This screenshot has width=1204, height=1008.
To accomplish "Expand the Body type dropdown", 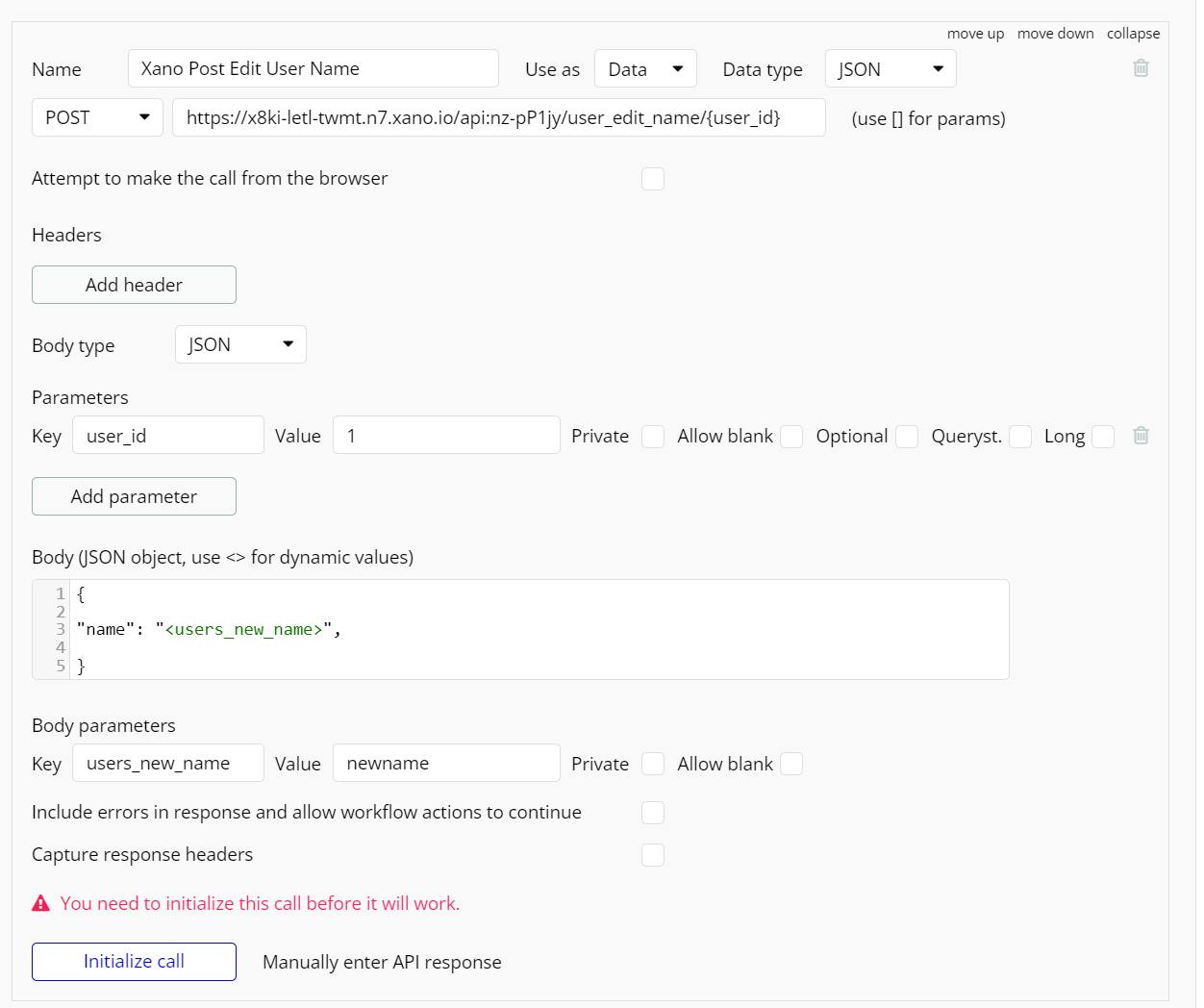I will click(x=240, y=344).
